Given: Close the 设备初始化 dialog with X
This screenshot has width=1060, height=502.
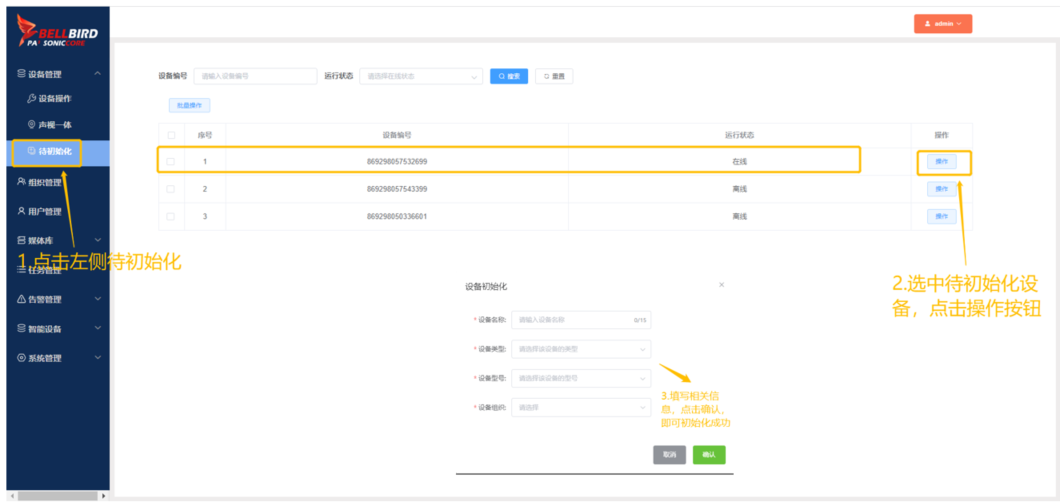Looking at the screenshot, I should [x=722, y=286].
